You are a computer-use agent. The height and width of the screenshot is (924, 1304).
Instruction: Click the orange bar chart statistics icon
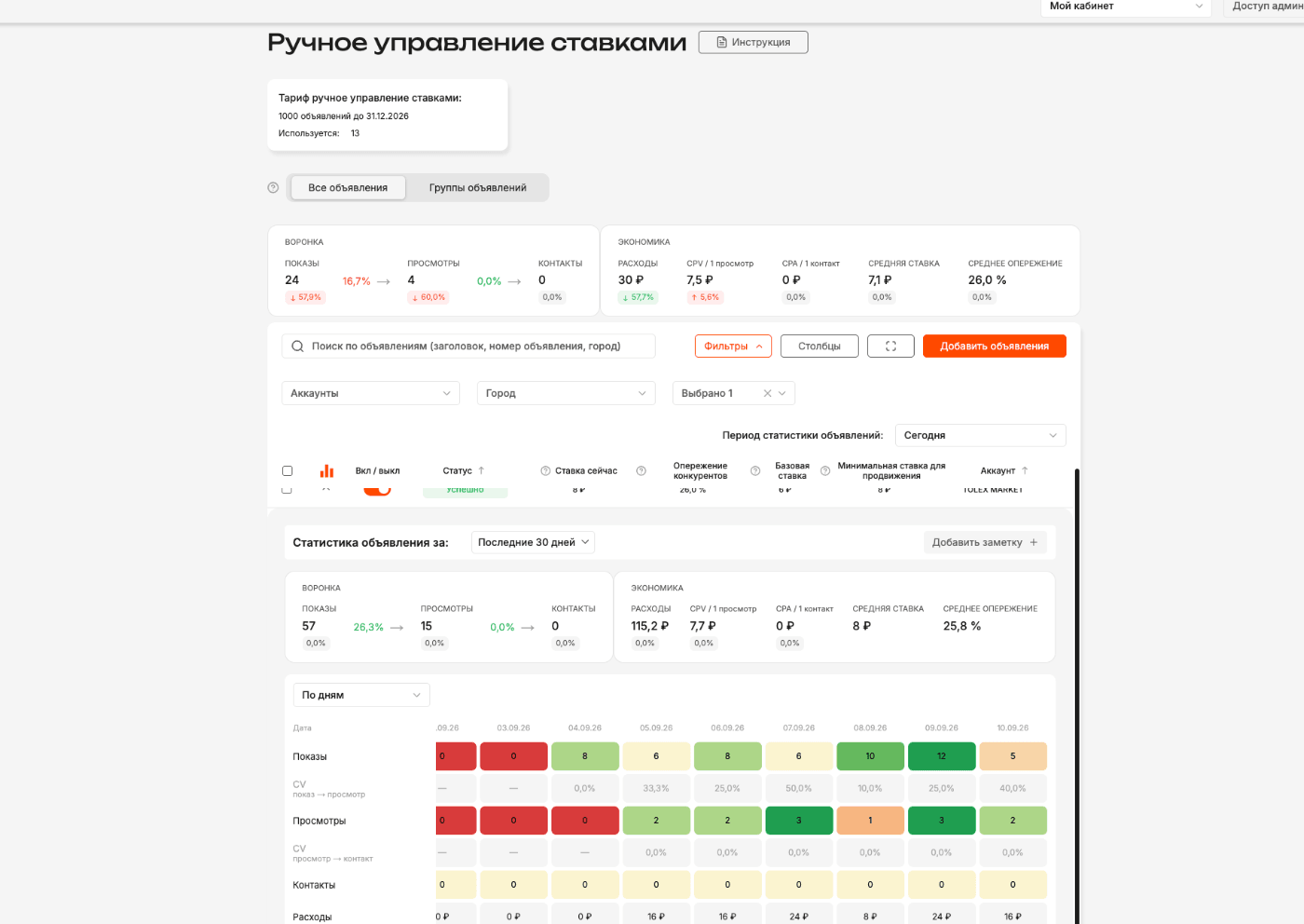(x=326, y=471)
